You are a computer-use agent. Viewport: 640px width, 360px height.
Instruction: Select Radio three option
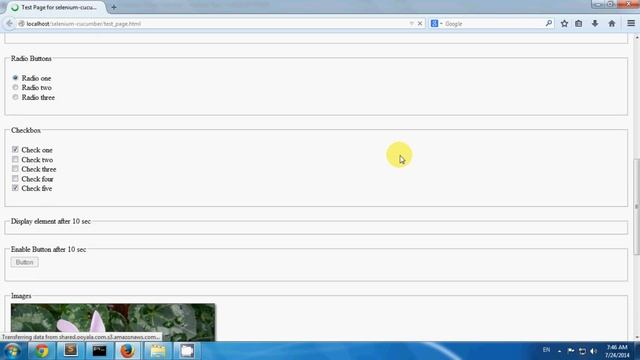(15, 97)
